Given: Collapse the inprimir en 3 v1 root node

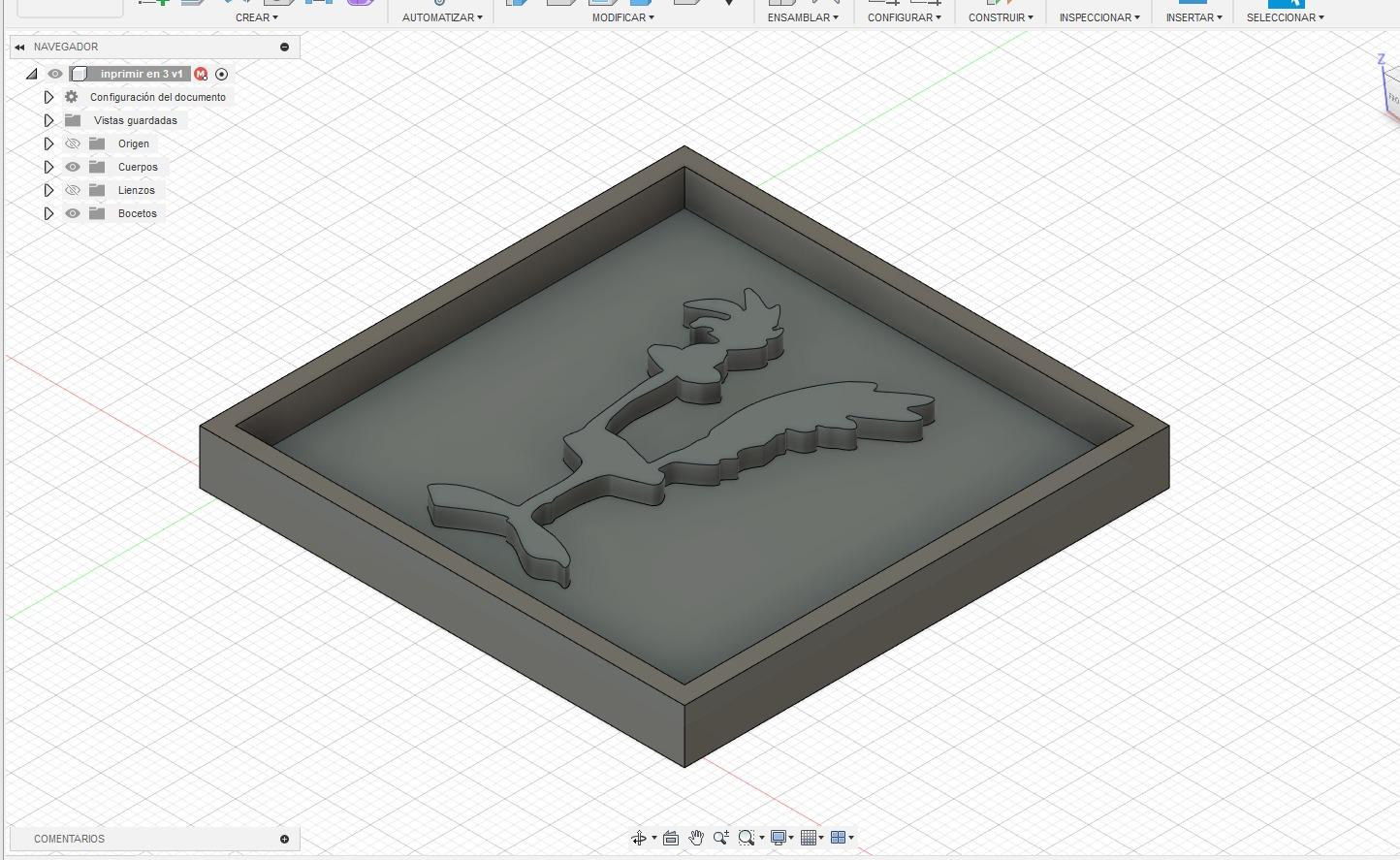Looking at the screenshot, I should click(x=32, y=74).
